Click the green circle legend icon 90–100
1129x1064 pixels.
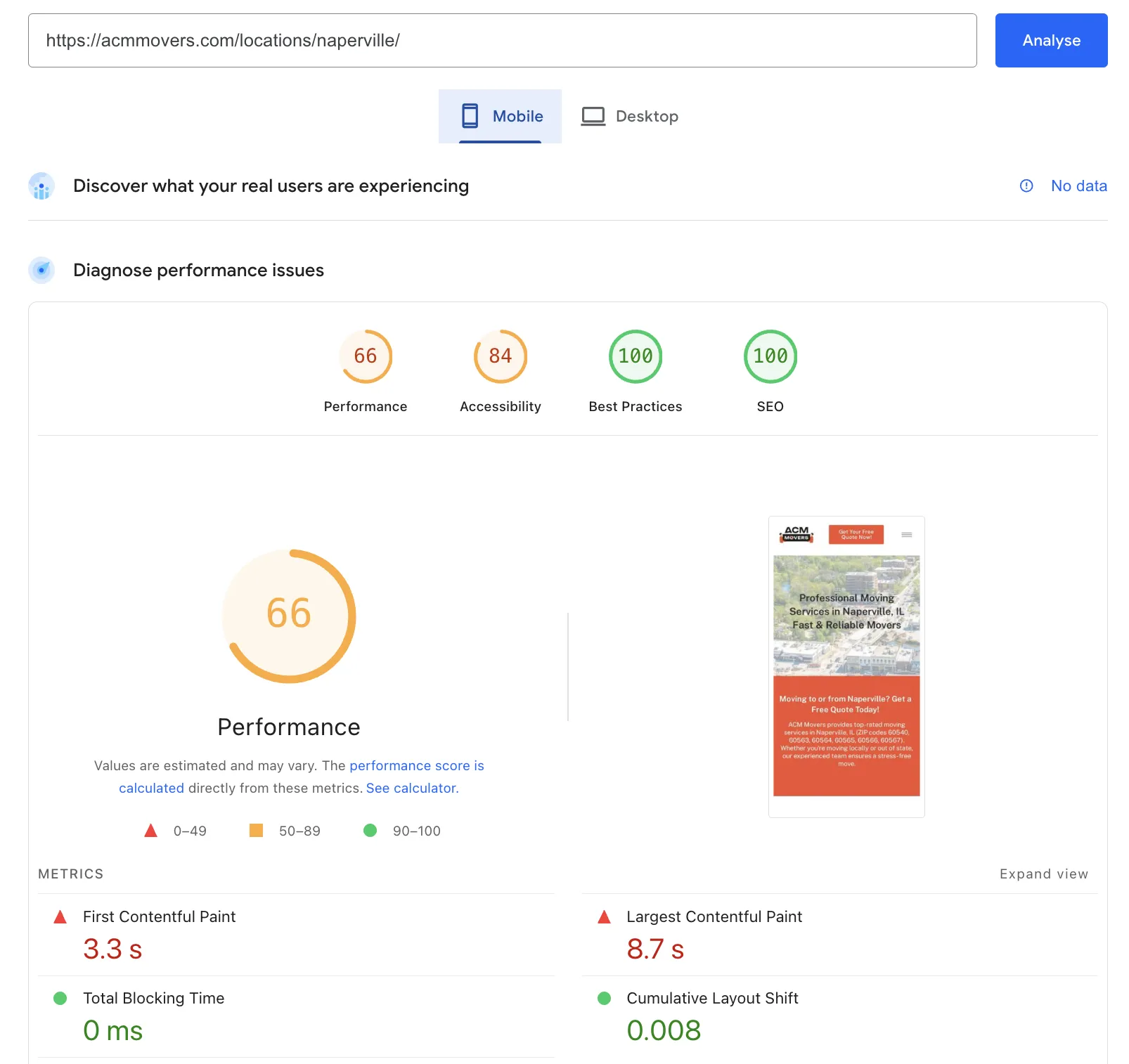pyautogui.click(x=370, y=831)
